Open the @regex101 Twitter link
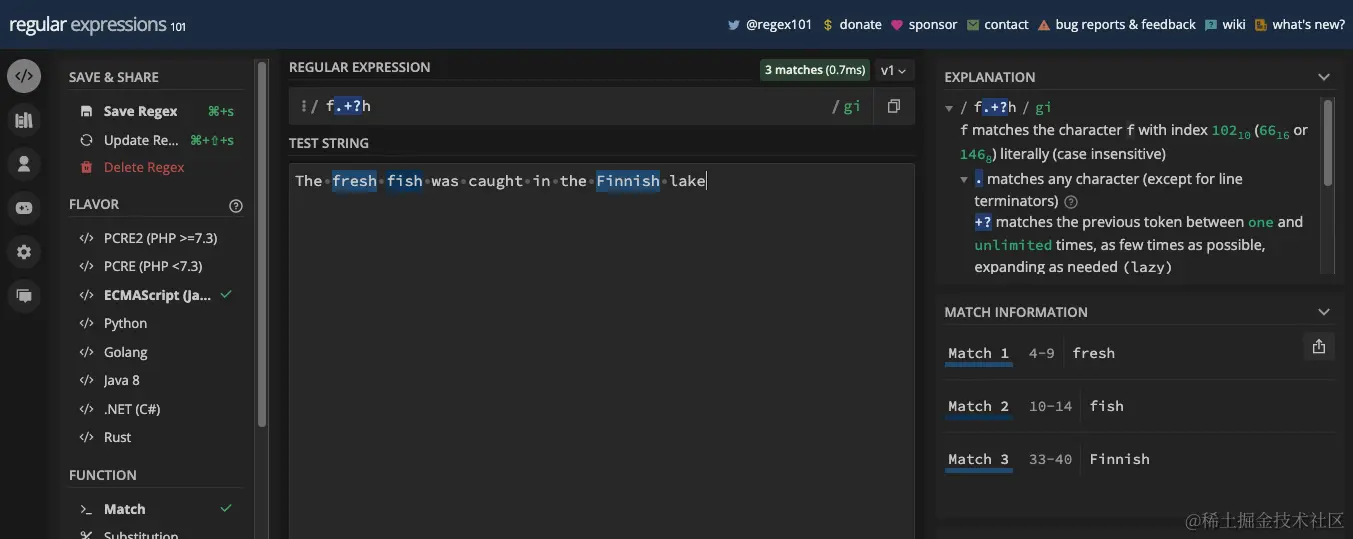Image resolution: width=1353 pixels, height=539 pixels. (x=769, y=25)
